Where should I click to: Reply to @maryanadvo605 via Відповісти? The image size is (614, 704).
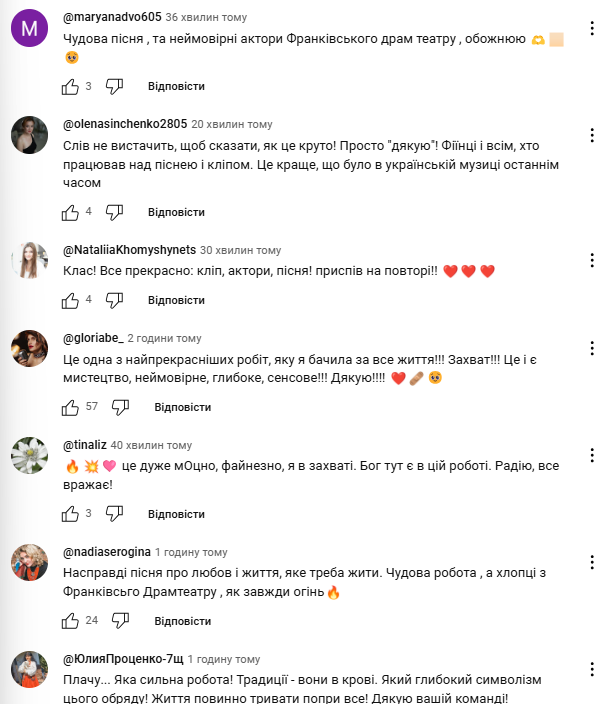176,87
